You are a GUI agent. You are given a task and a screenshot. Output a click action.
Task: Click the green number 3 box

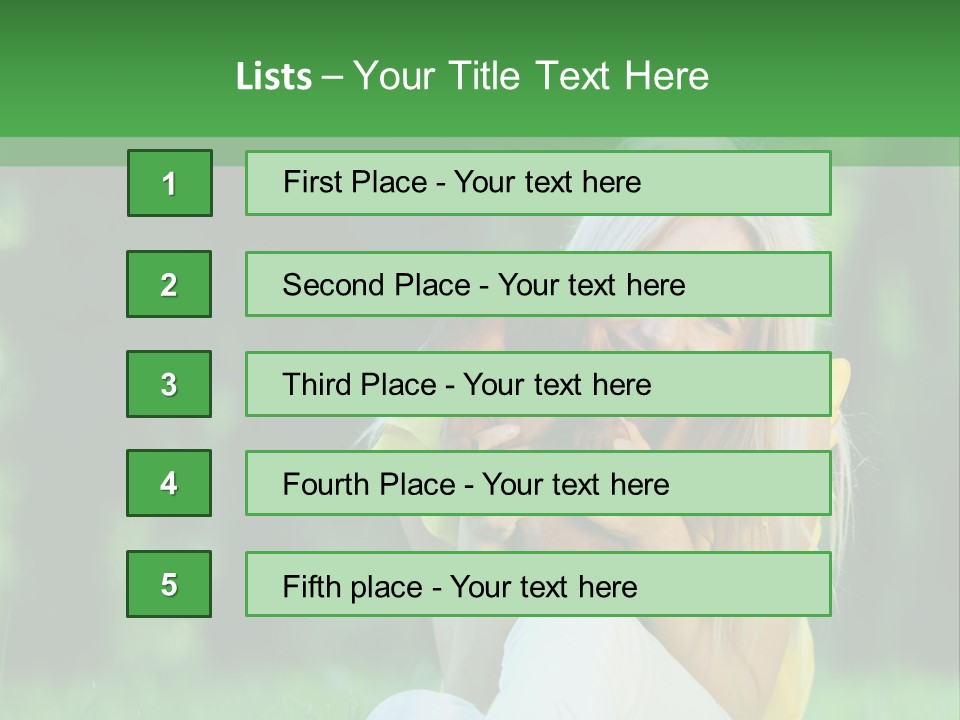coord(169,384)
